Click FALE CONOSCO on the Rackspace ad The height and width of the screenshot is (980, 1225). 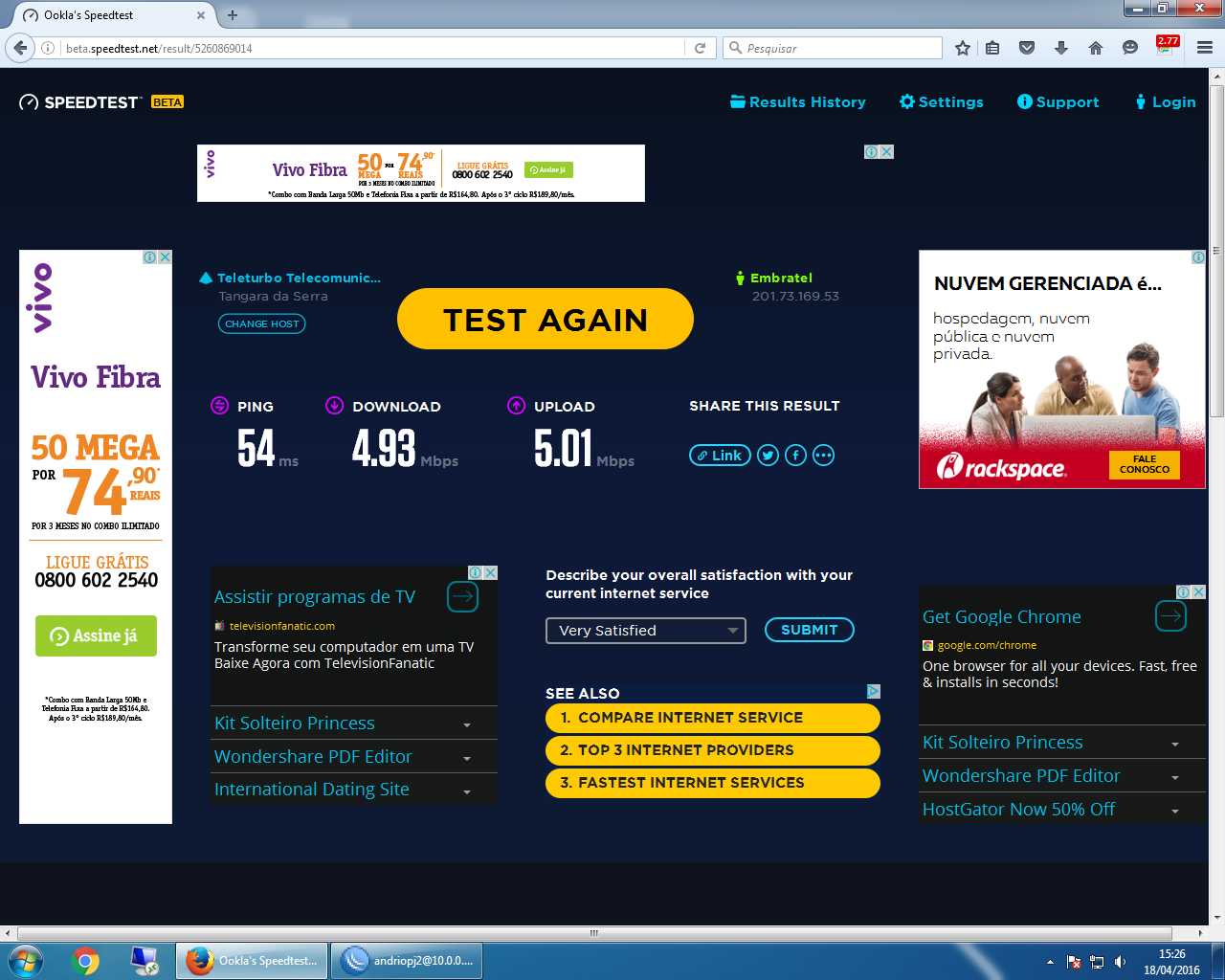[x=1145, y=465]
